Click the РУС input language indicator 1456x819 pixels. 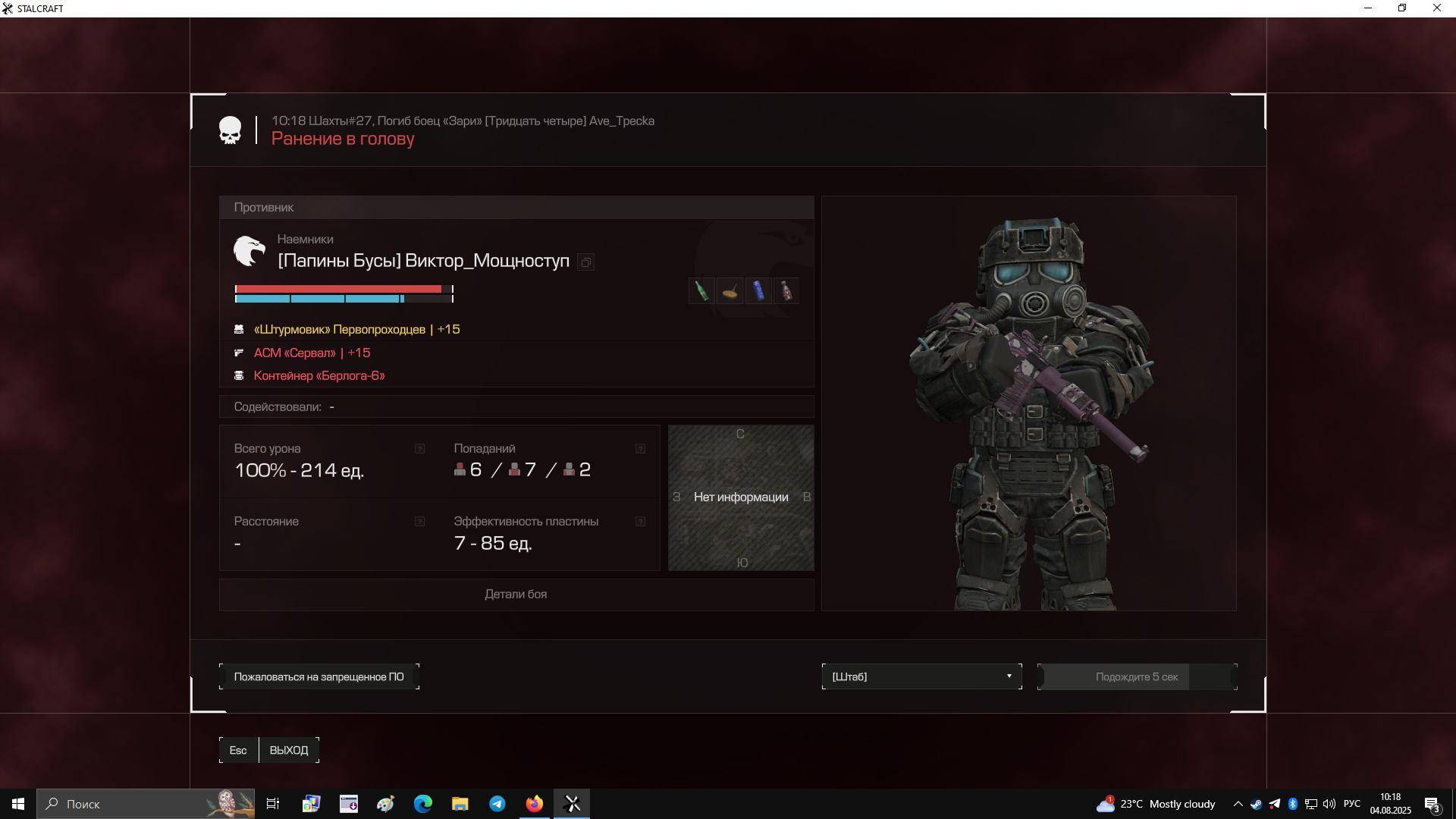pos(1351,804)
